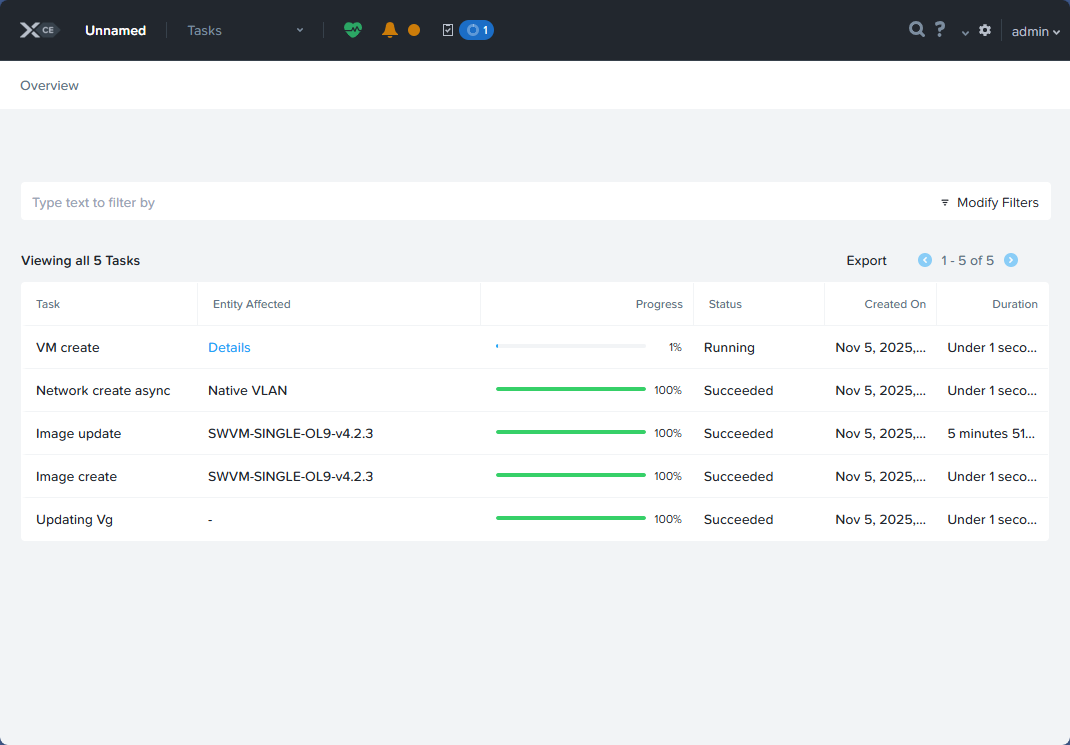This screenshot has height=745, width=1070.
Task: Export the tasks list
Action: (866, 260)
